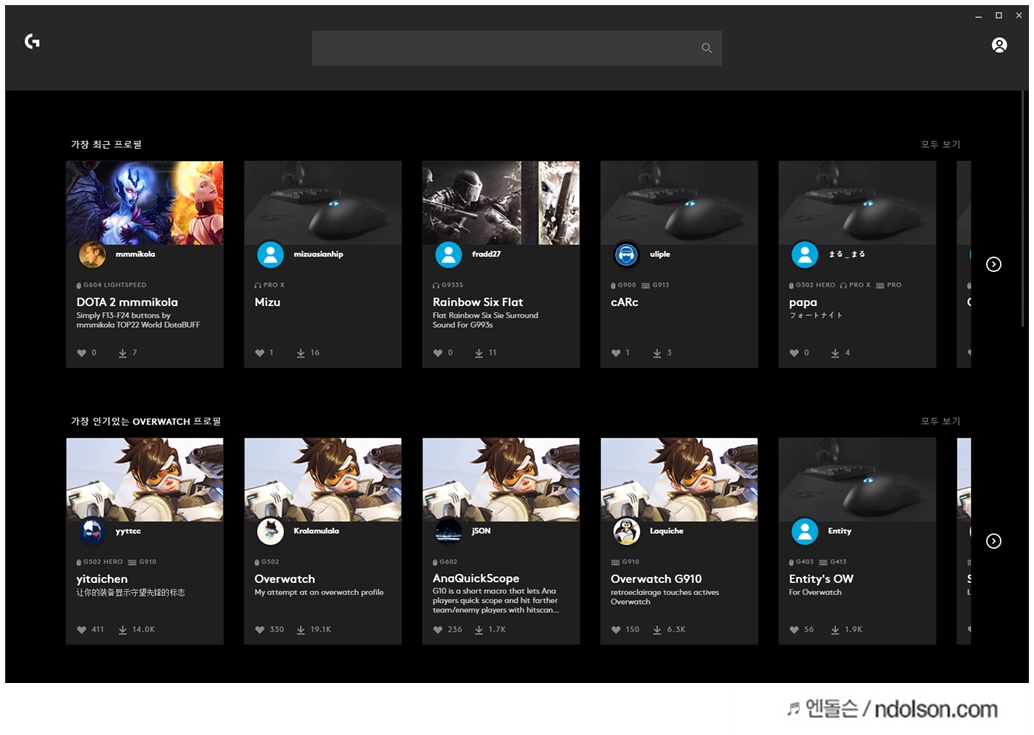The image size is (1034, 735).
Task: Like the AnaQuickScope profile
Action: tap(438, 630)
